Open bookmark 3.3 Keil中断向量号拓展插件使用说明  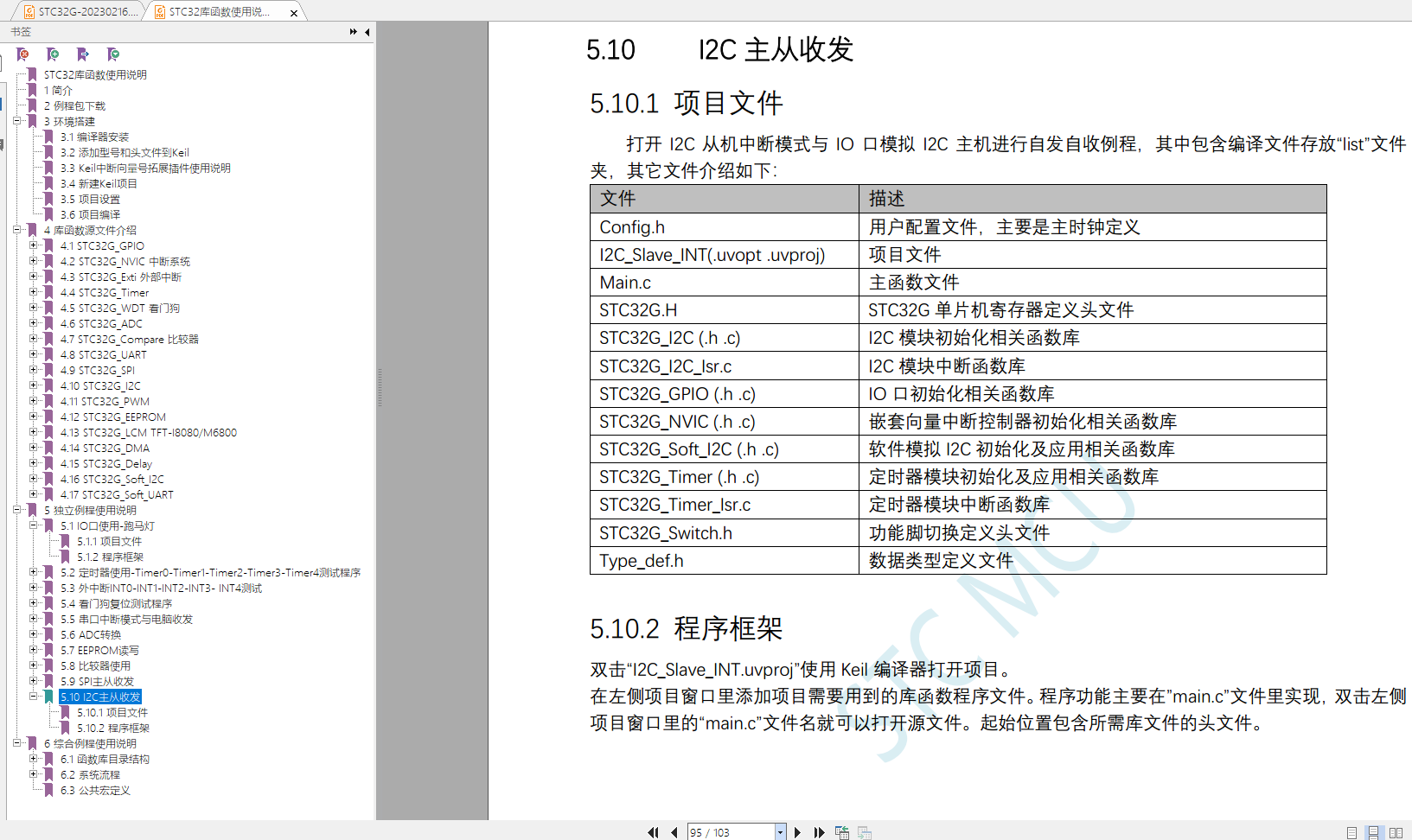coord(145,169)
